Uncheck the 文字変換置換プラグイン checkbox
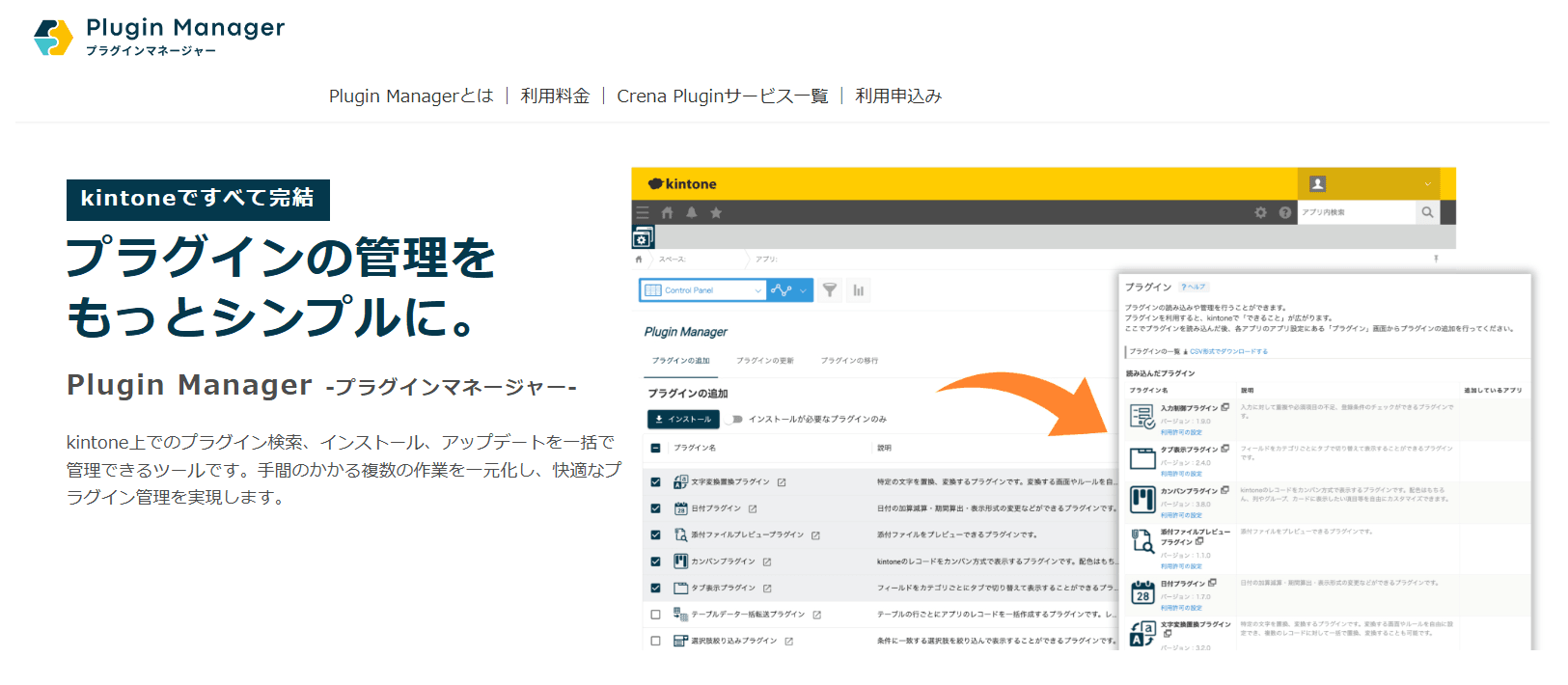 pyautogui.click(x=656, y=482)
